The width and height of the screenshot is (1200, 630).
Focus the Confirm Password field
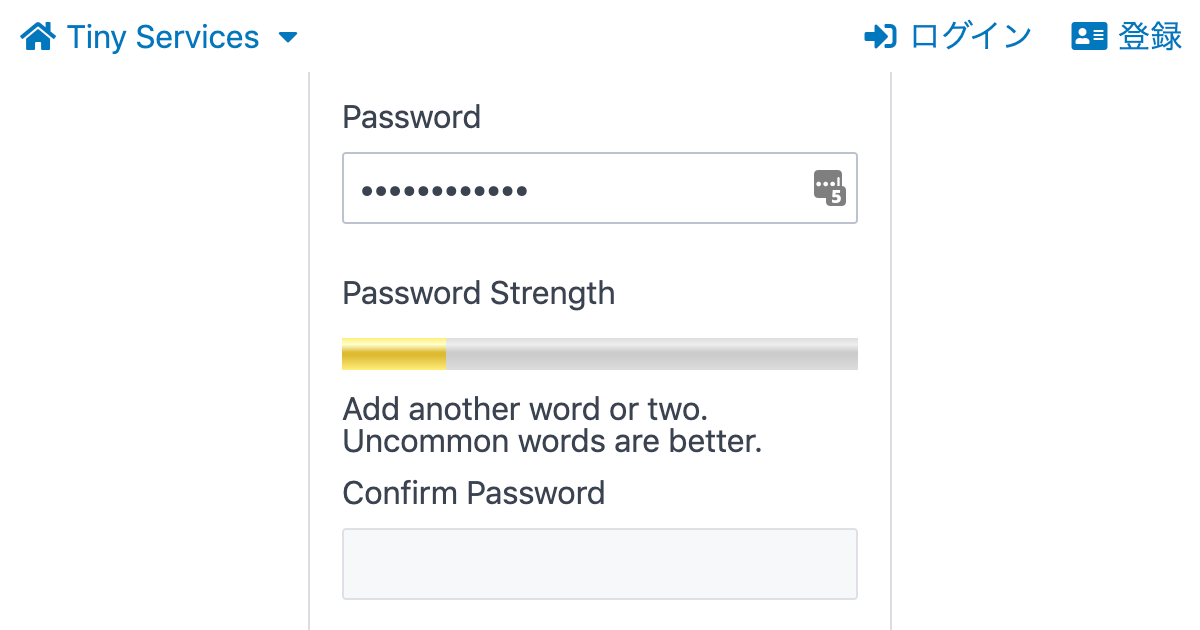pos(599,564)
